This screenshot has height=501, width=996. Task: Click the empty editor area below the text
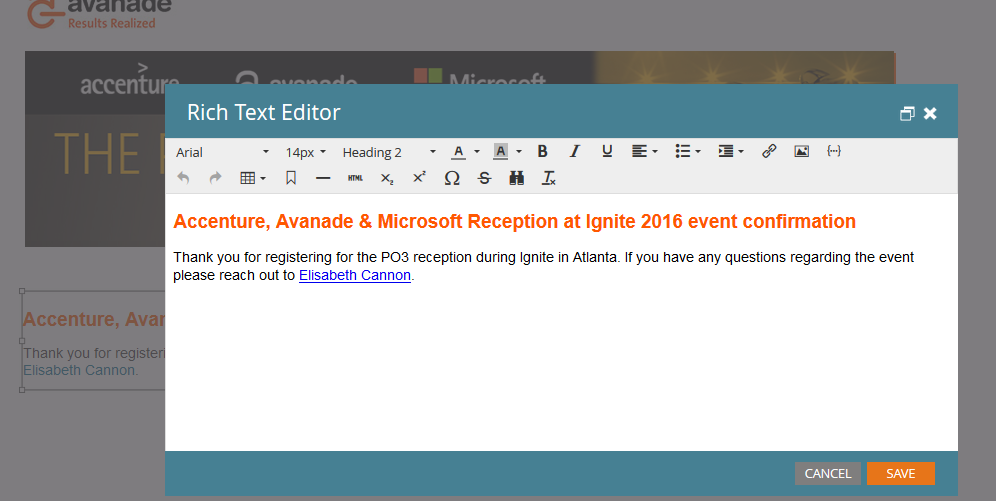(x=562, y=368)
